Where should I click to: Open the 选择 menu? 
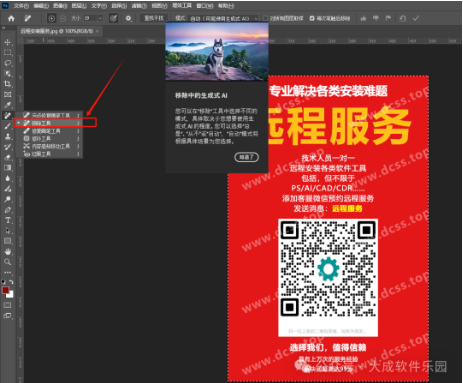[x=119, y=6]
